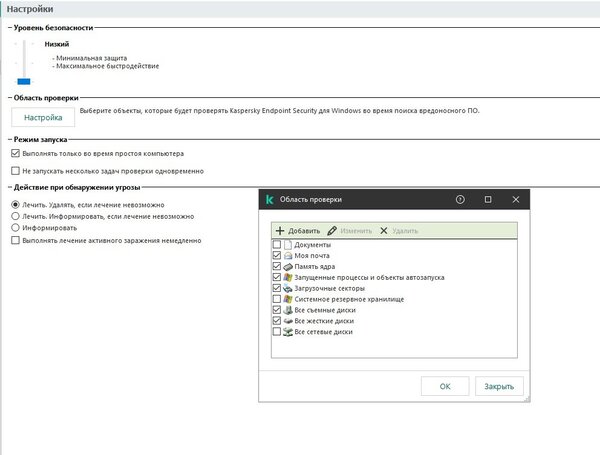This screenshot has width=600, height=455.
Task: Close the Область проверки dialog with X
Action: point(515,199)
